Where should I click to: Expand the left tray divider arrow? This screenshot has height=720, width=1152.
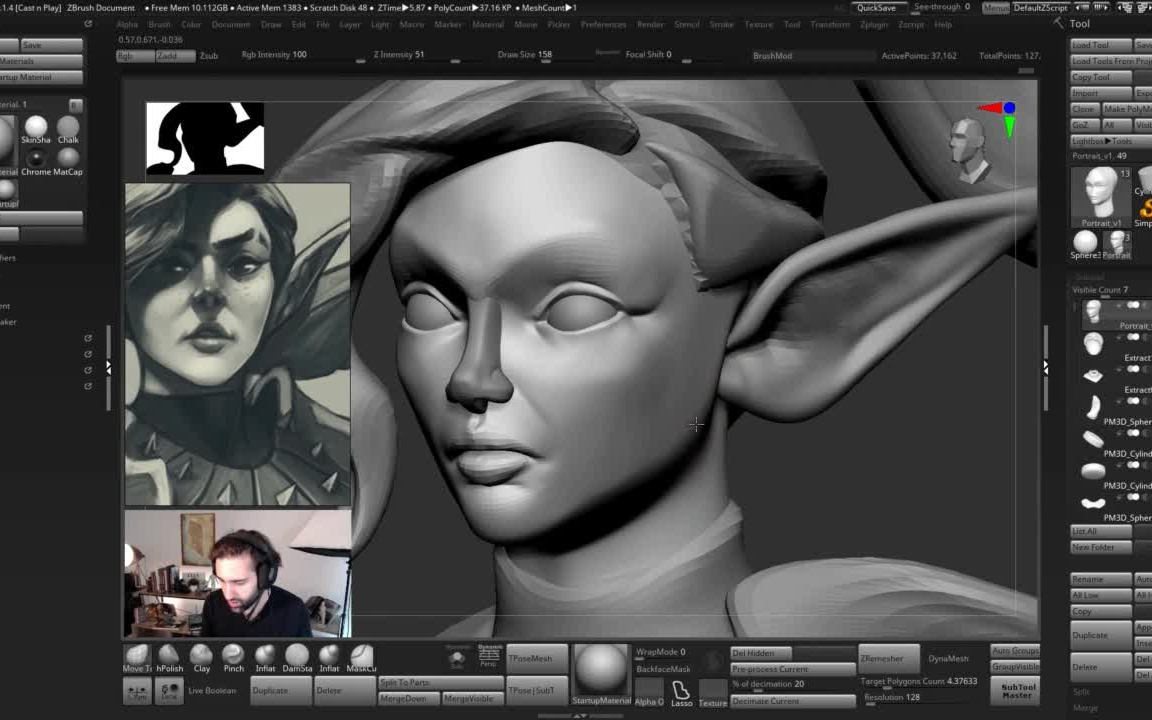pyautogui.click(x=109, y=367)
